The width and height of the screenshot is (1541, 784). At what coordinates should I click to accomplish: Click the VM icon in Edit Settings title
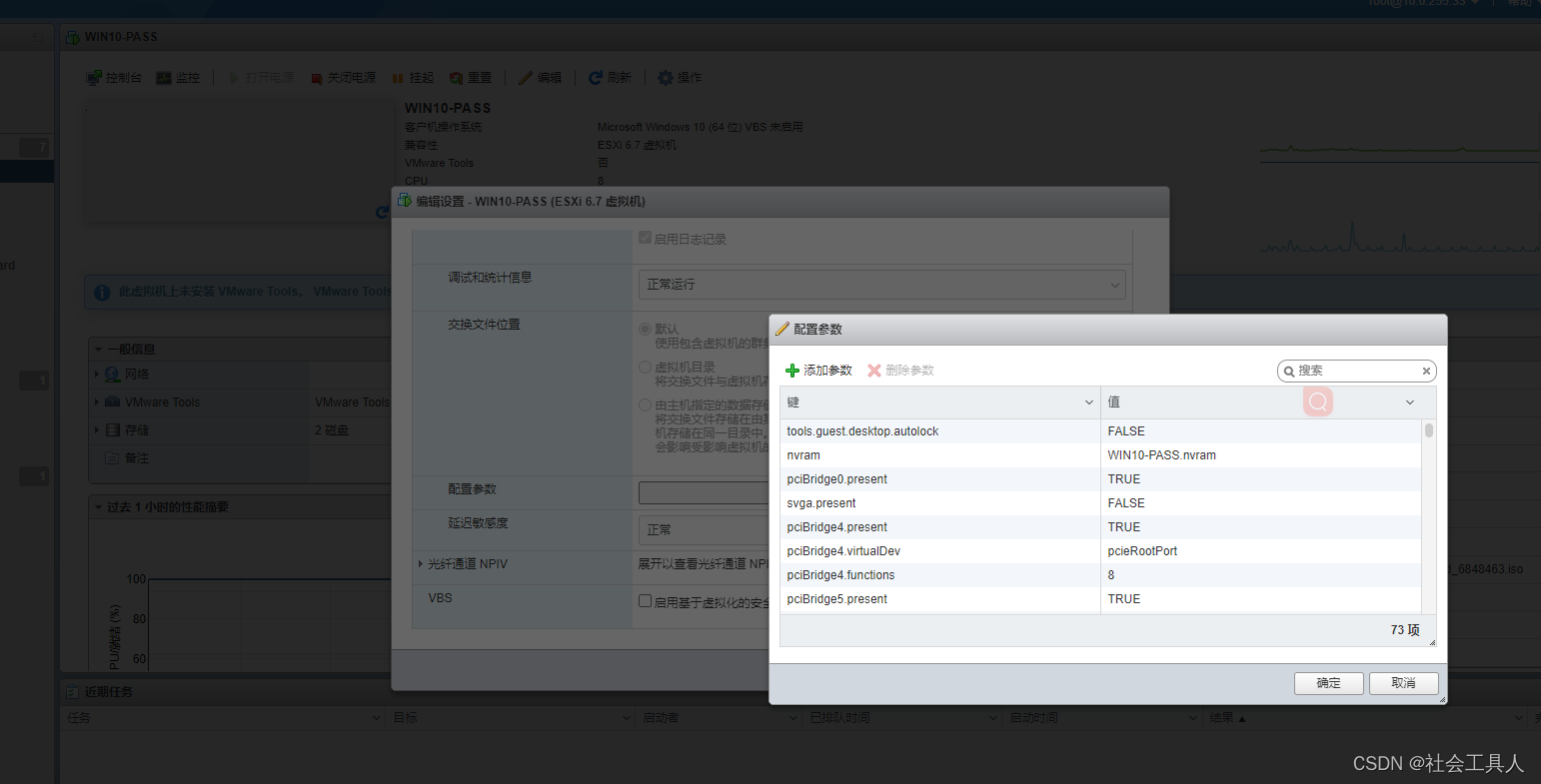pos(405,201)
